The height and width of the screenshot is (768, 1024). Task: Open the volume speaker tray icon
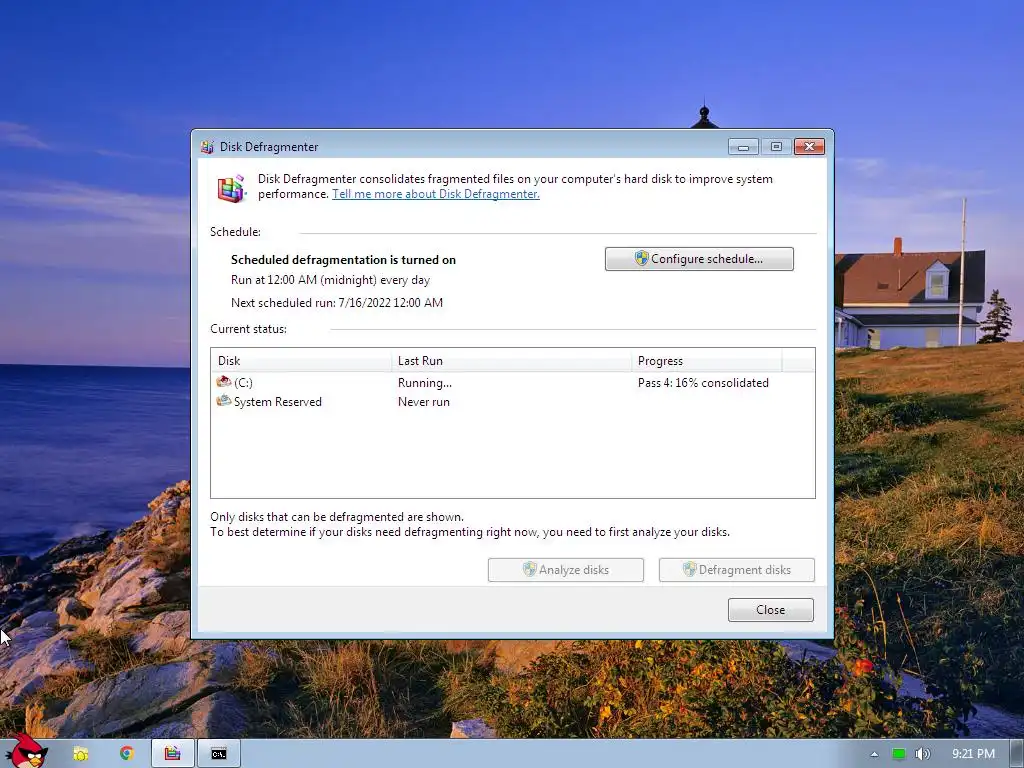coord(922,754)
